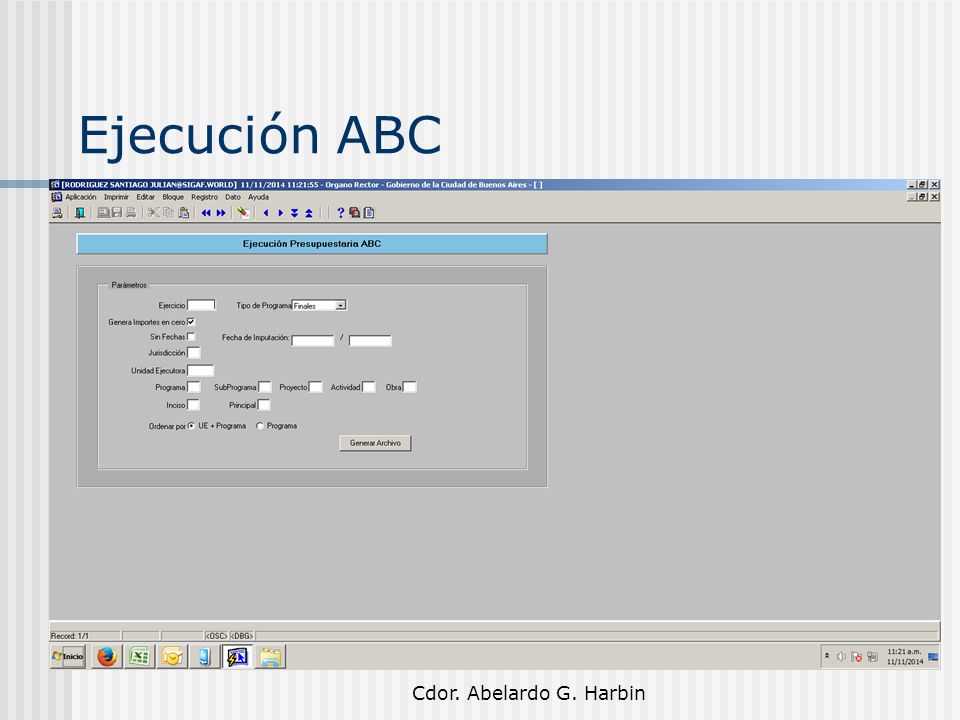
Task: Select UE + Programa sort option
Action: [x=192, y=426]
